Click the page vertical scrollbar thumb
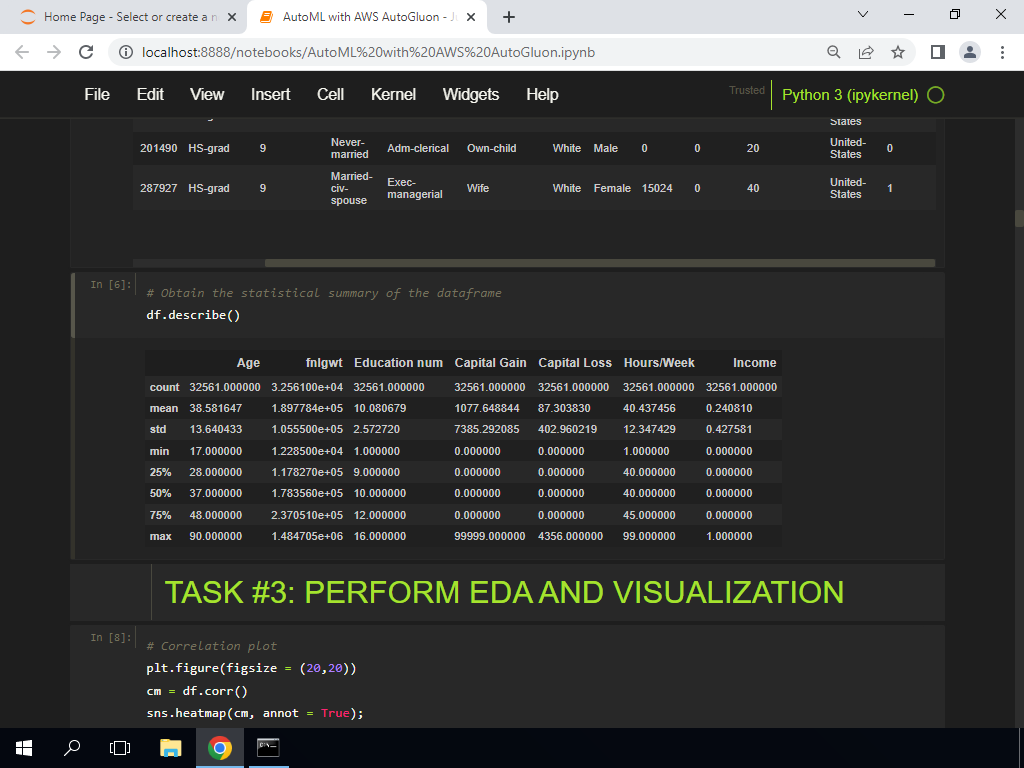1024x768 pixels. click(1019, 218)
